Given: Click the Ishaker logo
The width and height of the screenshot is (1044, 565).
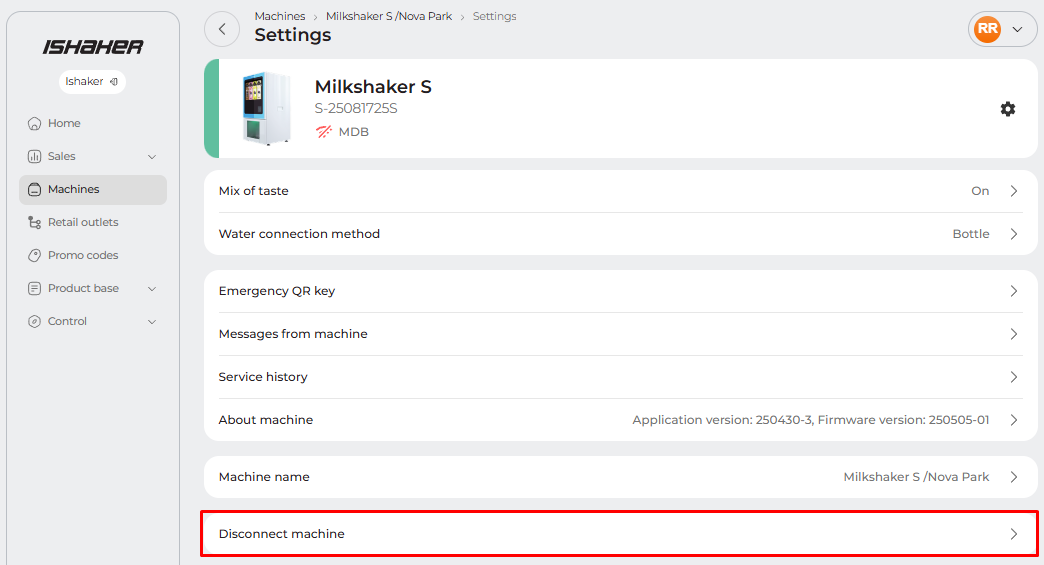Looking at the screenshot, I should pyautogui.click(x=93, y=47).
